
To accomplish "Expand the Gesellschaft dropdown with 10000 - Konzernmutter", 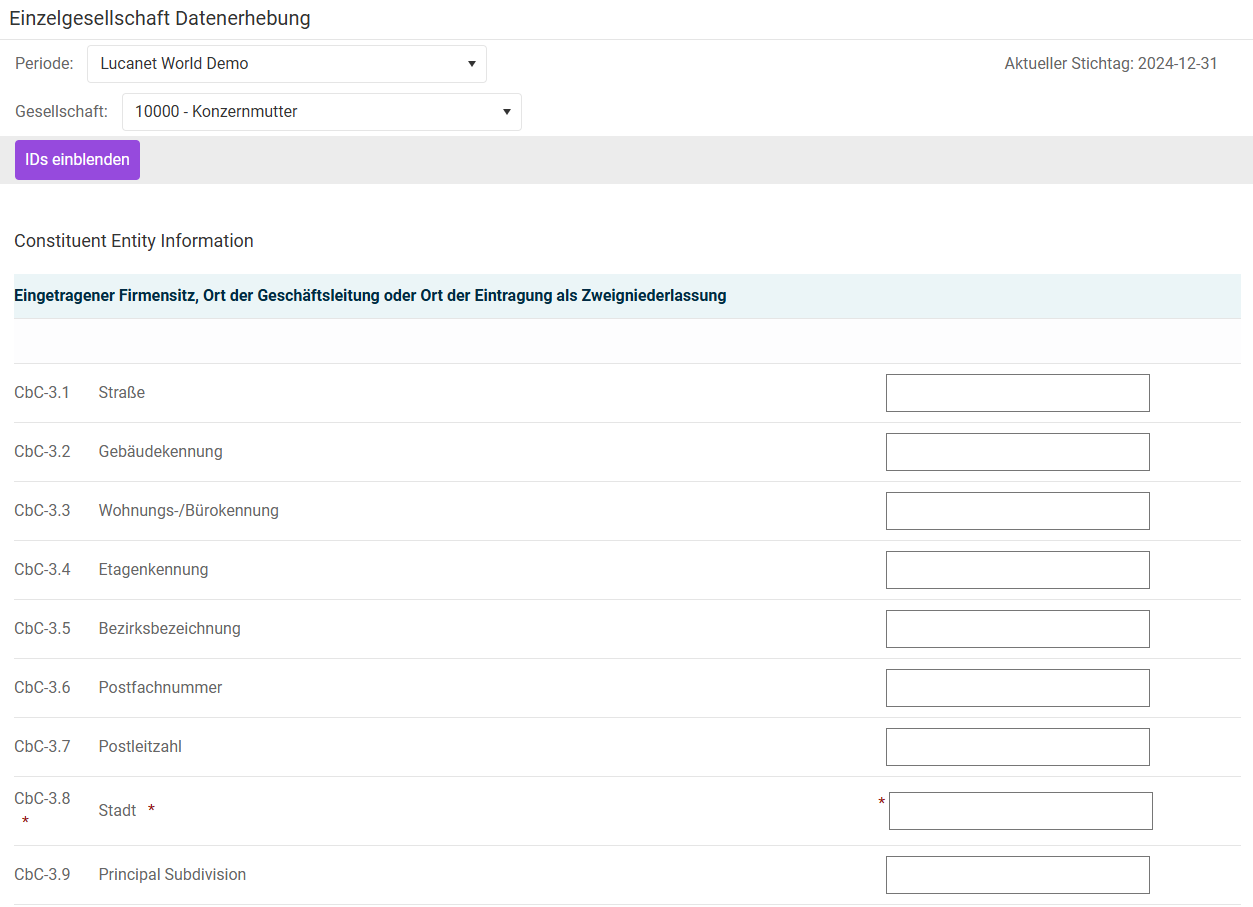I will click(x=321, y=112).
